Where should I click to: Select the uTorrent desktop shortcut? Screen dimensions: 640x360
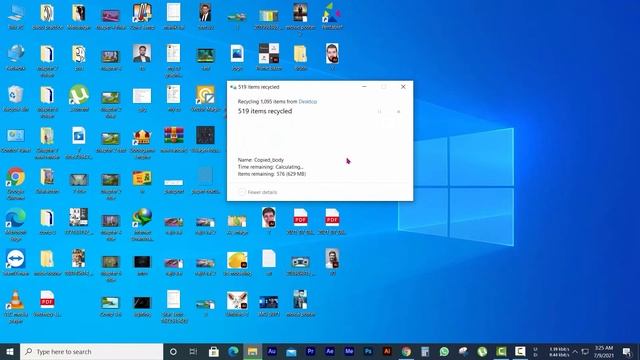pos(79,98)
